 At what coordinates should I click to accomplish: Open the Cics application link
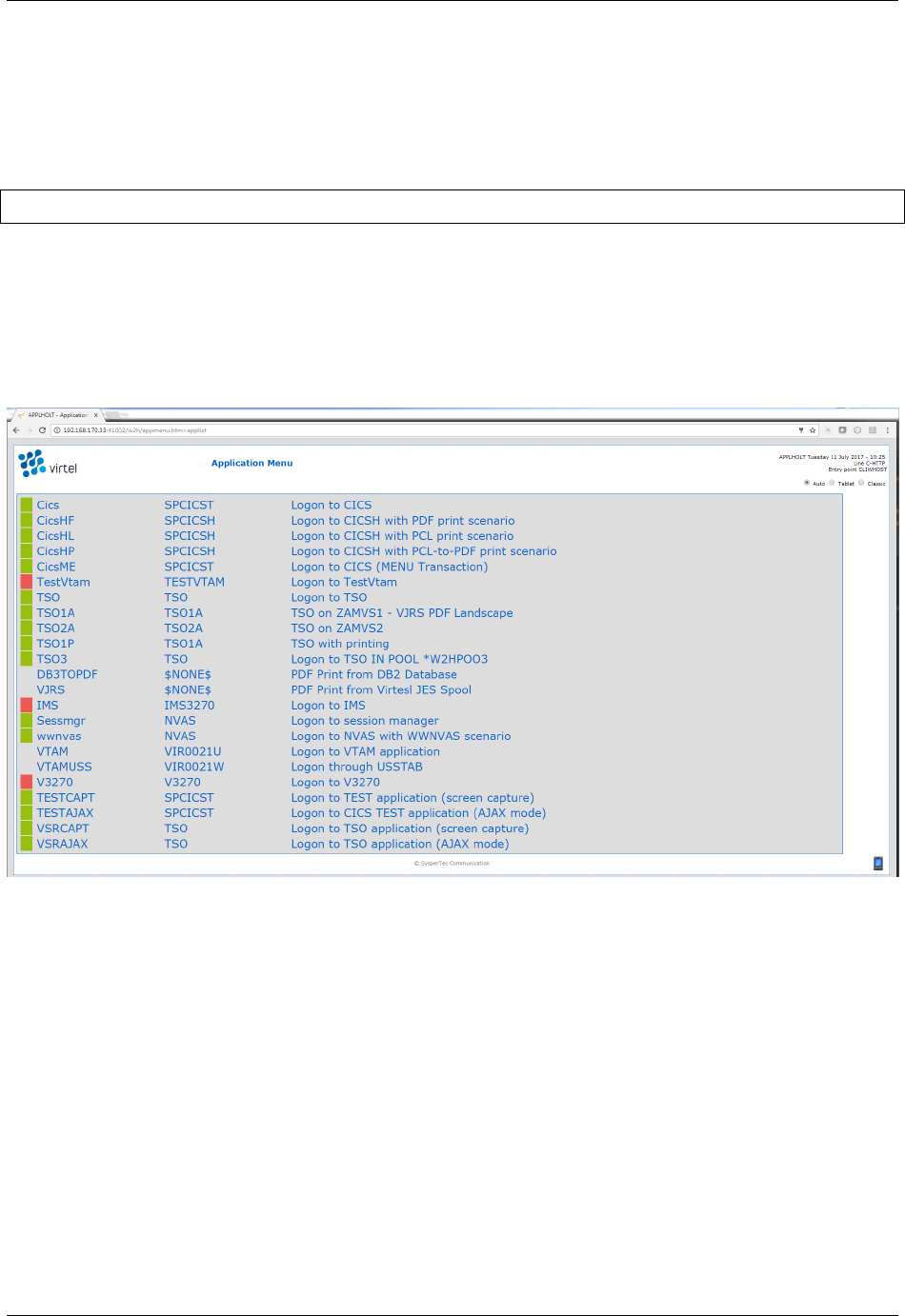point(48,506)
